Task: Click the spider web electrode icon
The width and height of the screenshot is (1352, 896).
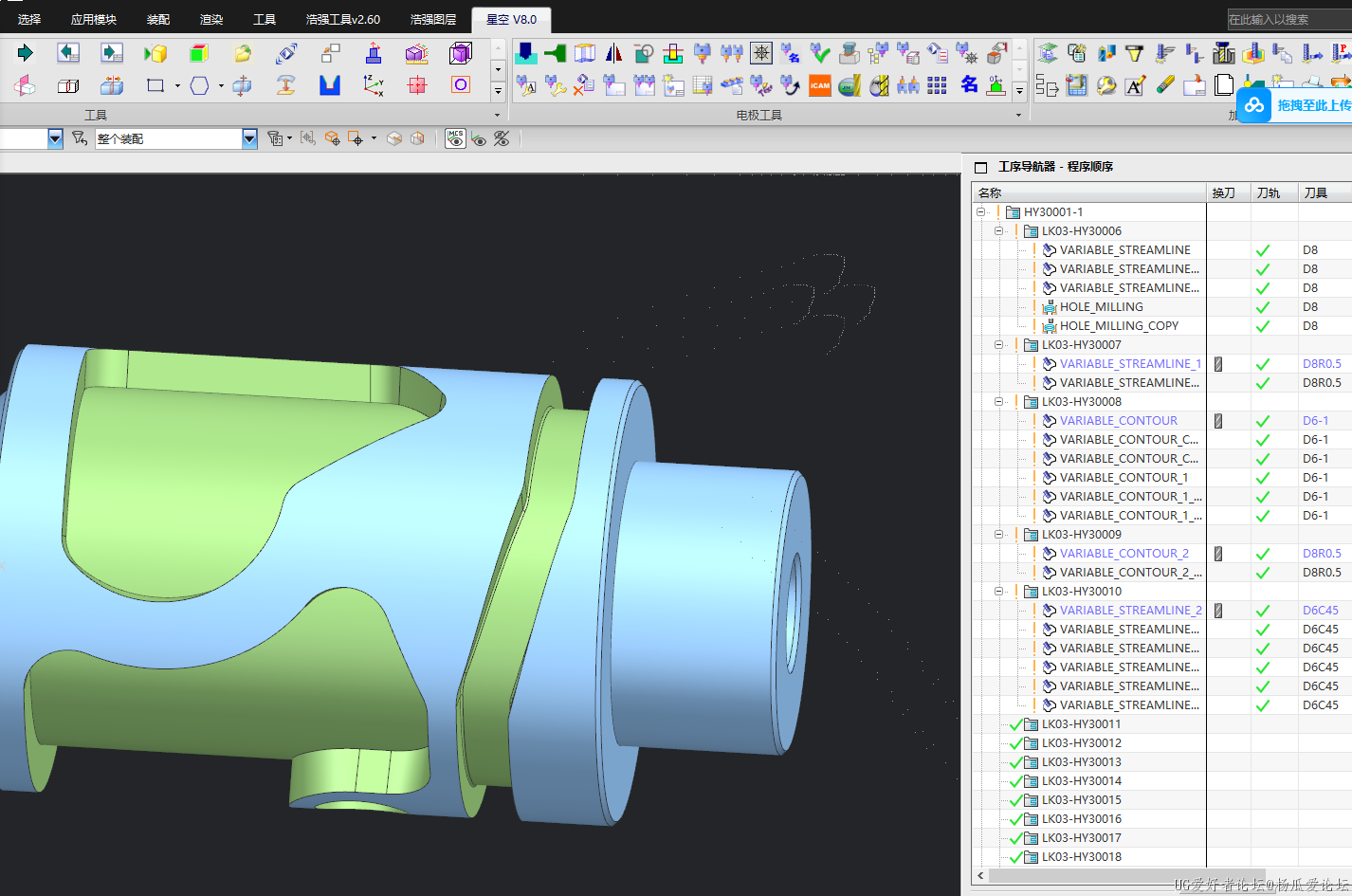Action: 761,53
